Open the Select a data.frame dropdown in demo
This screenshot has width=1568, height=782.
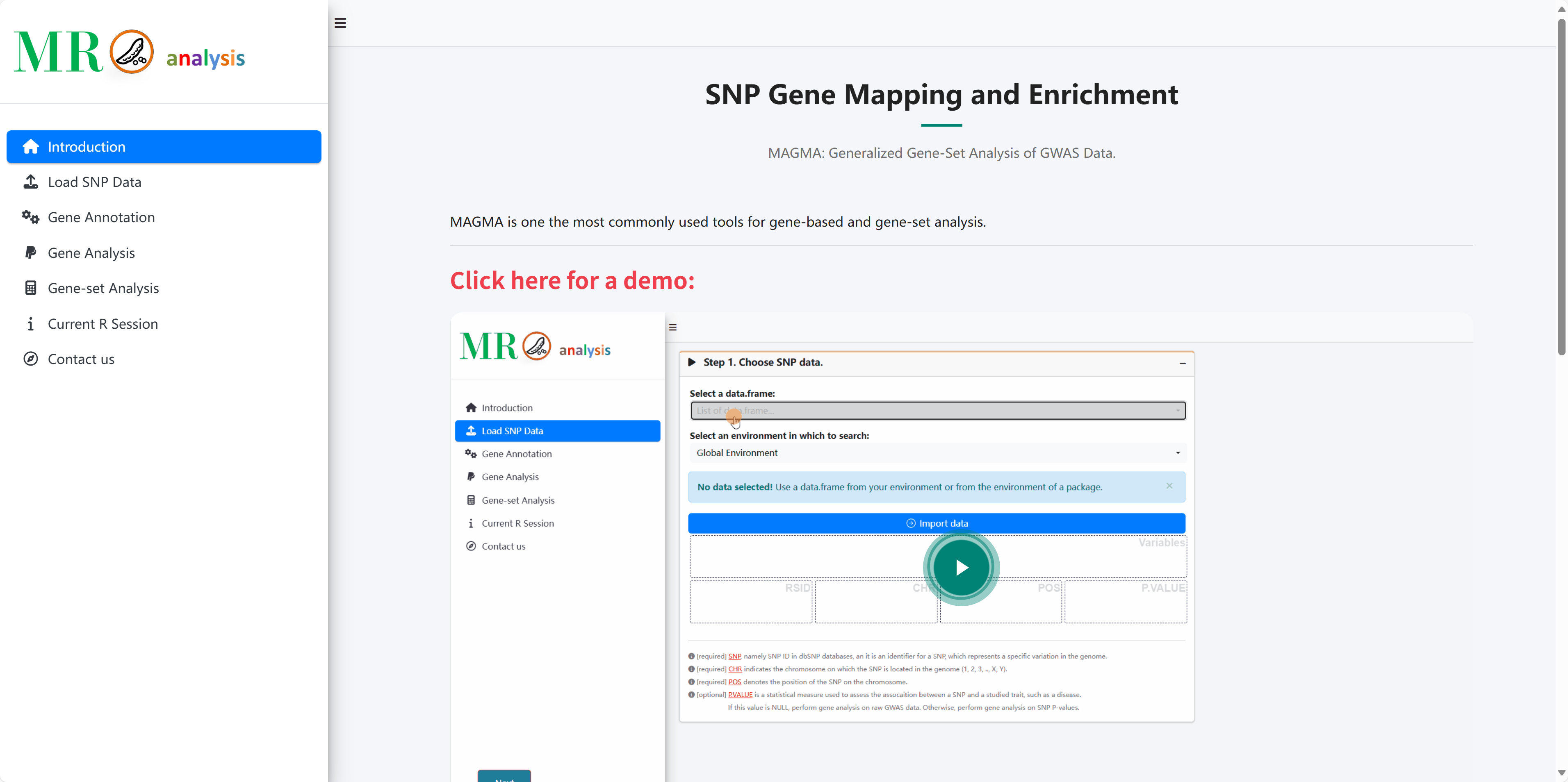click(937, 411)
